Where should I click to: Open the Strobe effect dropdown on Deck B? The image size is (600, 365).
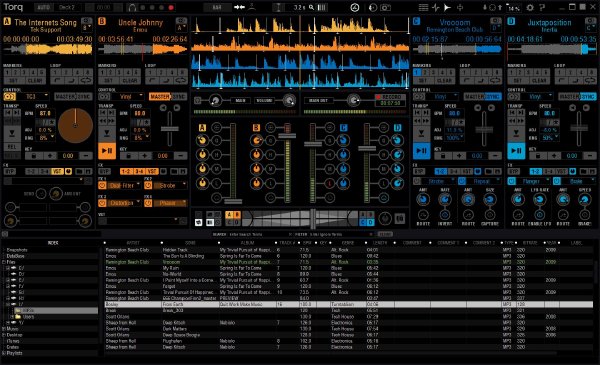(x=170, y=185)
